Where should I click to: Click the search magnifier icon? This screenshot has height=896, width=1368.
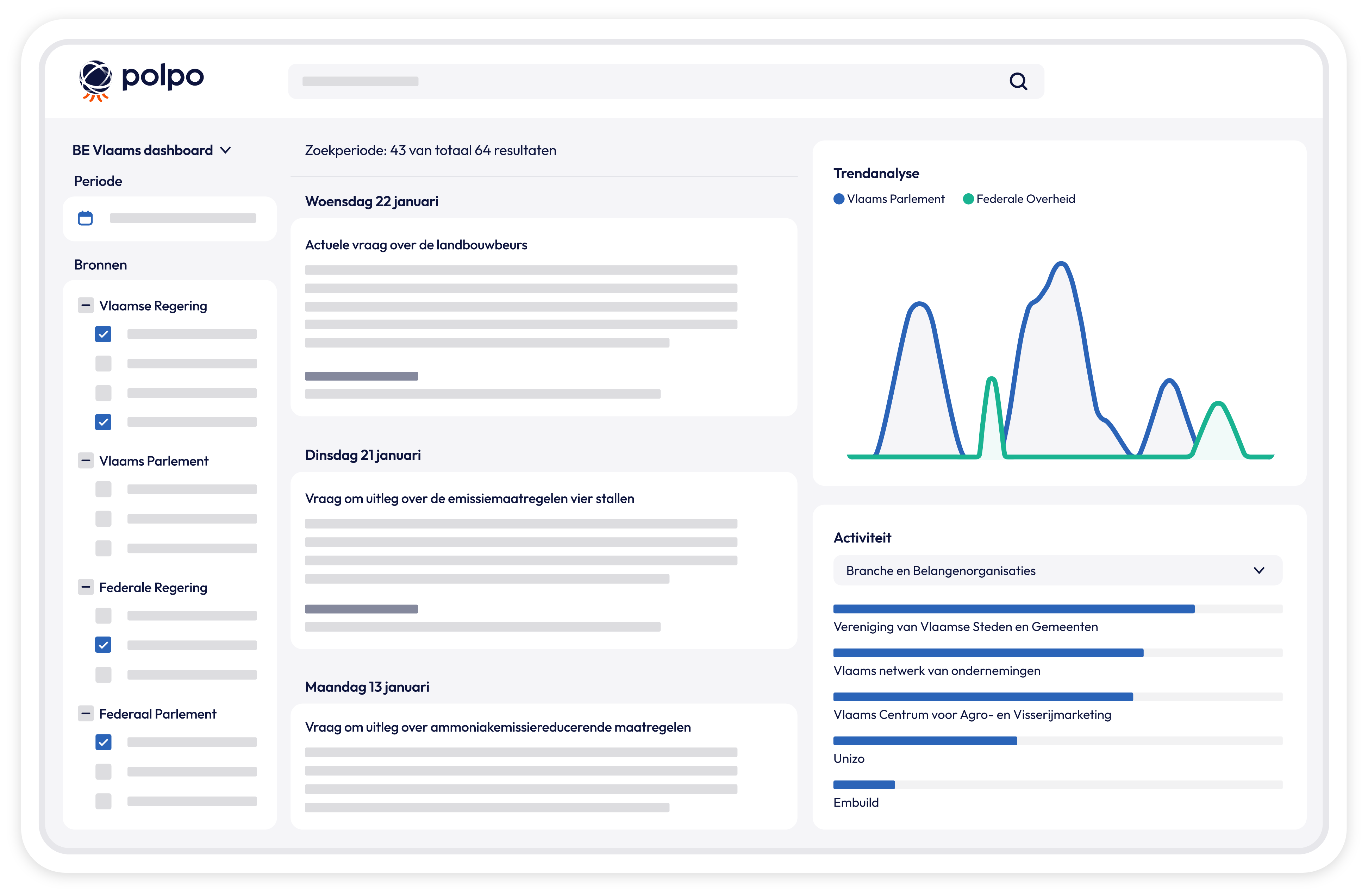tap(1018, 82)
